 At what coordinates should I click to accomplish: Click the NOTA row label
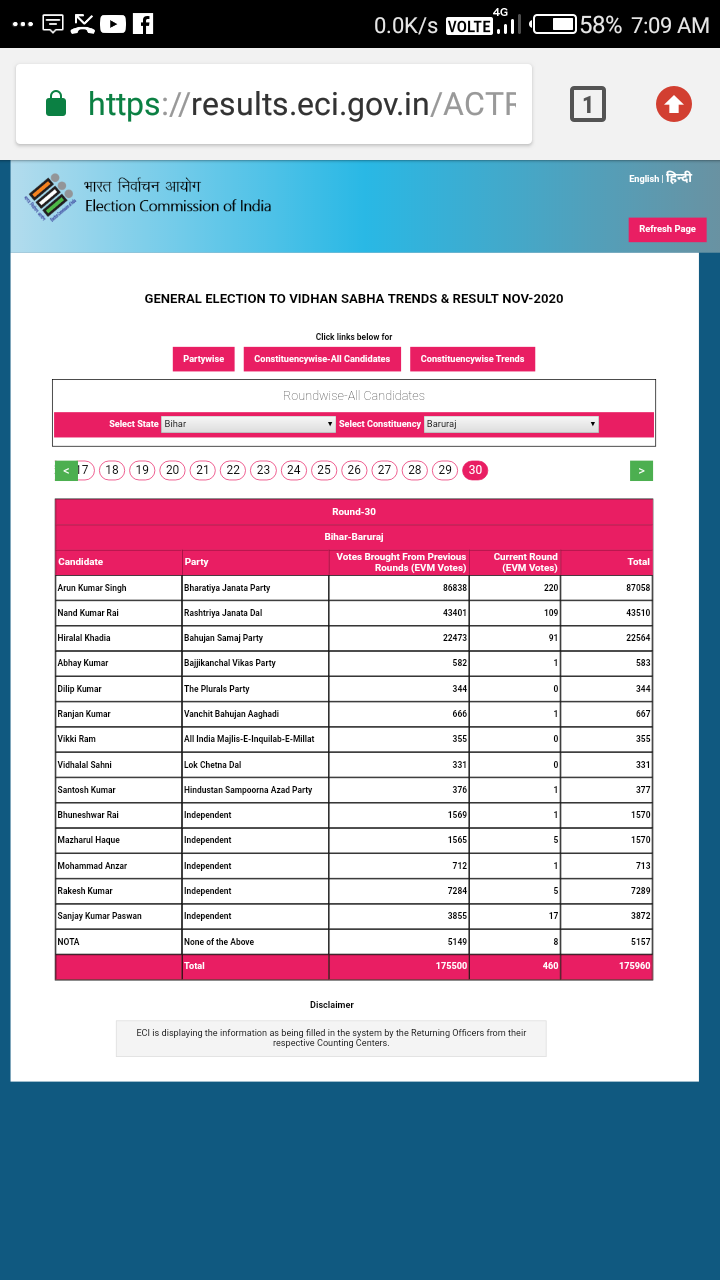point(69,942)
